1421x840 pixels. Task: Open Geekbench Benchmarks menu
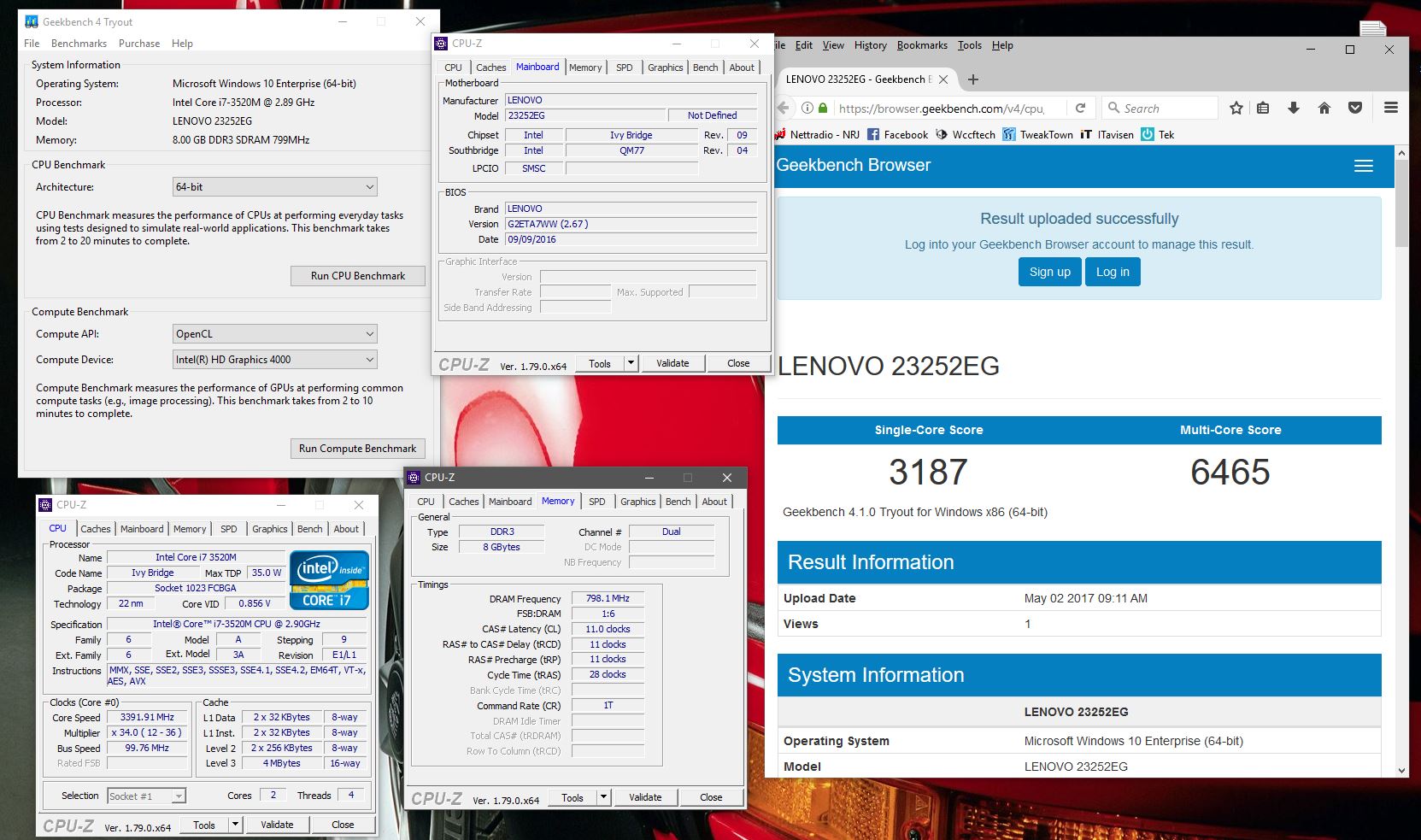[79, 44]
